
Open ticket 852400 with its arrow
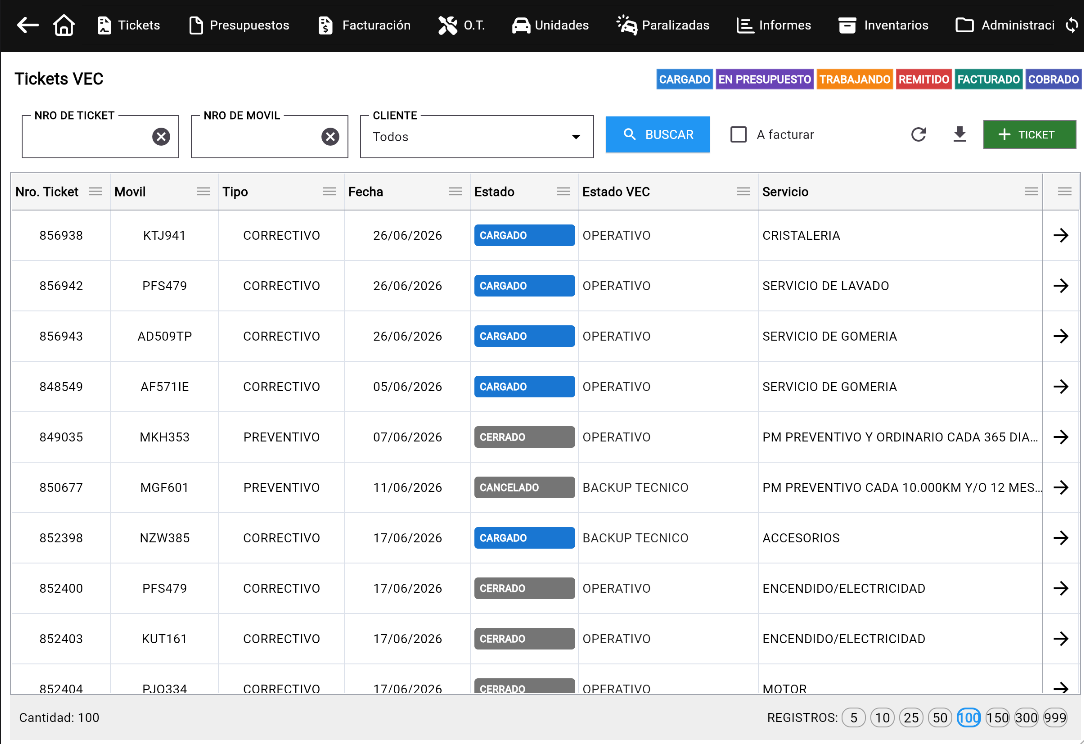tap(1060, 588)
